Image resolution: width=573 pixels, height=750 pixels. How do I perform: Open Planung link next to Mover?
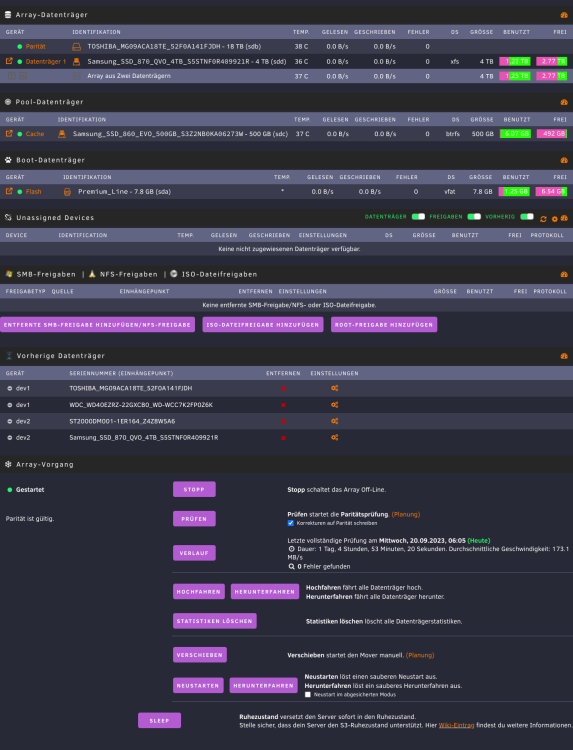coord(420,655)
